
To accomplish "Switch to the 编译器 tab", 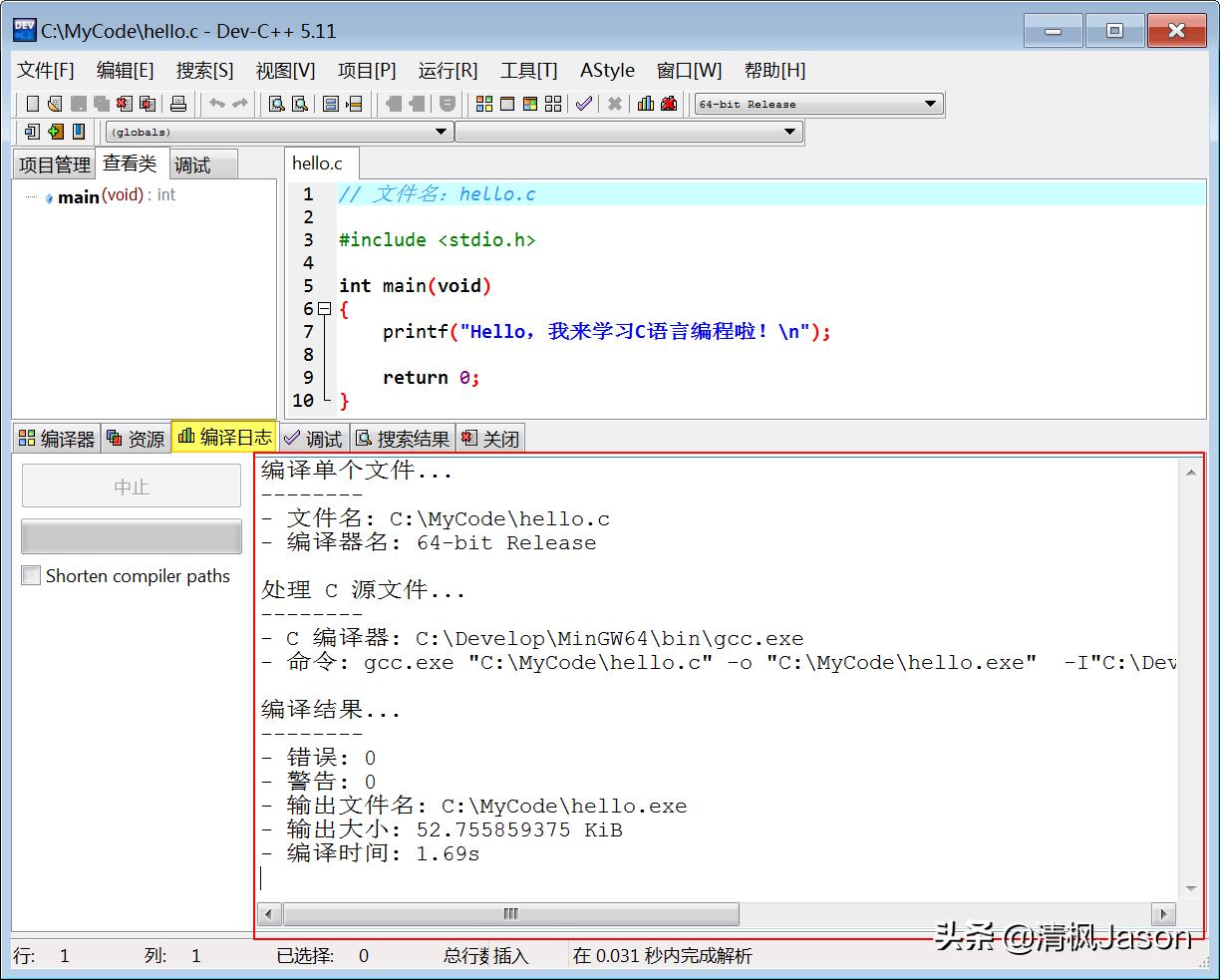I will [x=56, y=438].
